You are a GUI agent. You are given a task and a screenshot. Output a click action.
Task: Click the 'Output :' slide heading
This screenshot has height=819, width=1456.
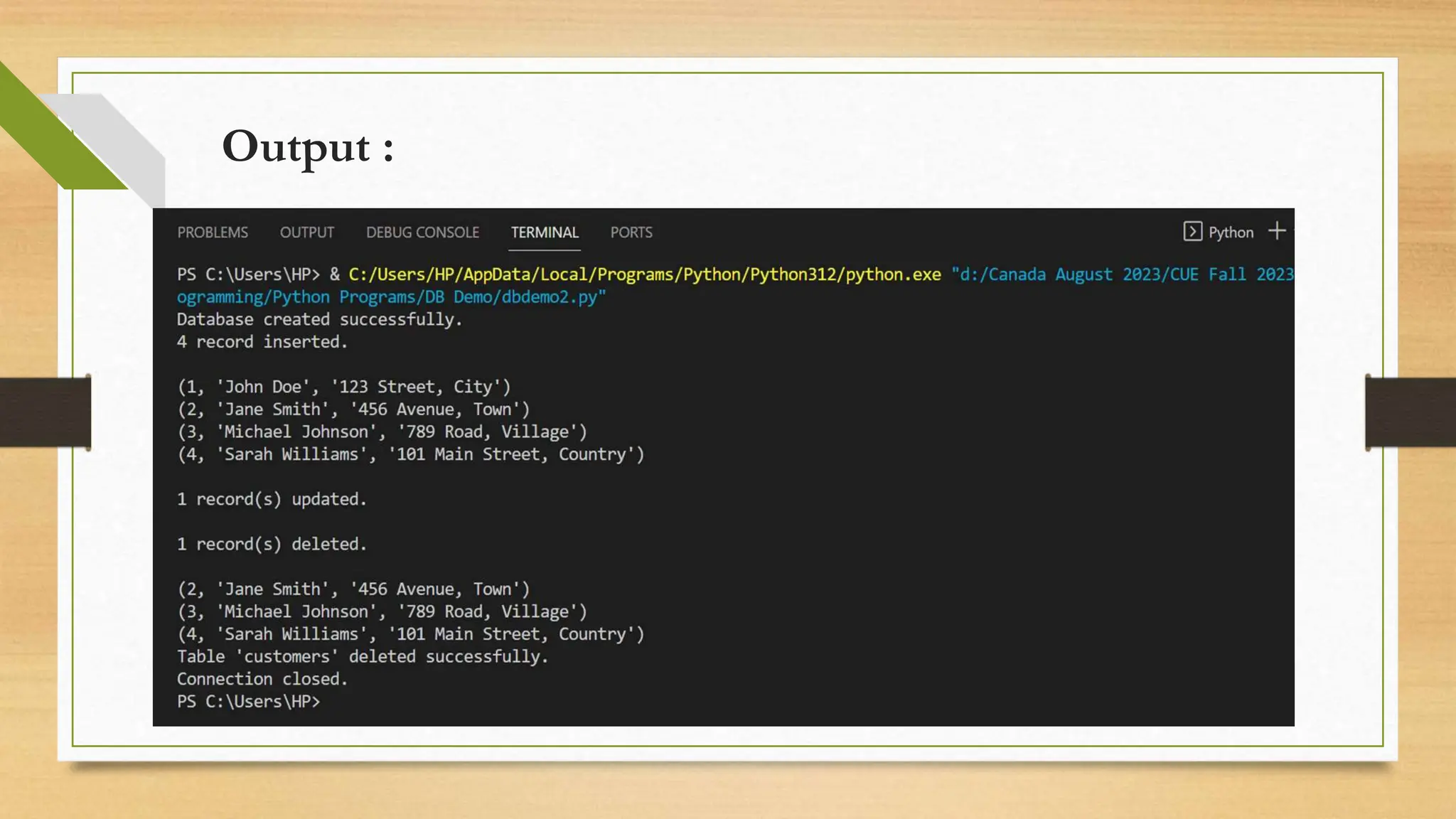click(x=308, y=147)
